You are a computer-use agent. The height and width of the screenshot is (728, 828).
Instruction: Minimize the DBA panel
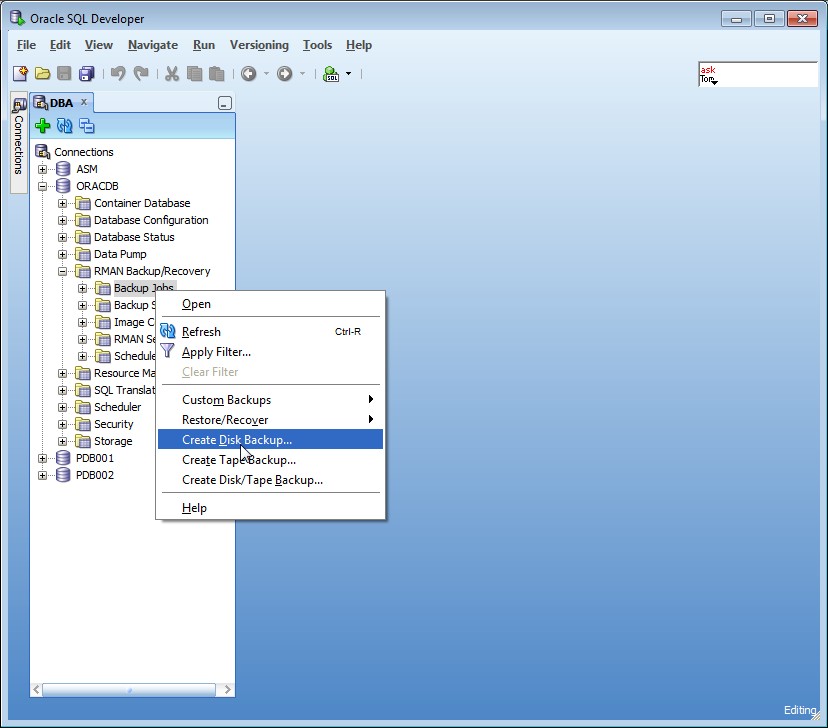tap(225, 103)
